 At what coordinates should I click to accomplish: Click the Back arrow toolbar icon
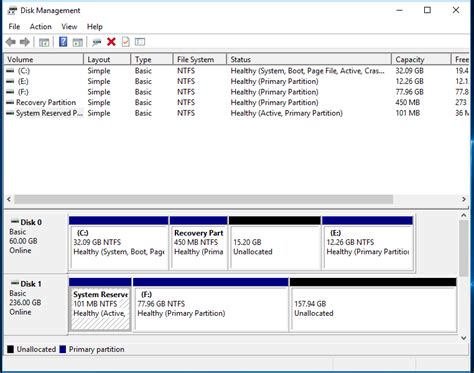(x=11, y=42)
